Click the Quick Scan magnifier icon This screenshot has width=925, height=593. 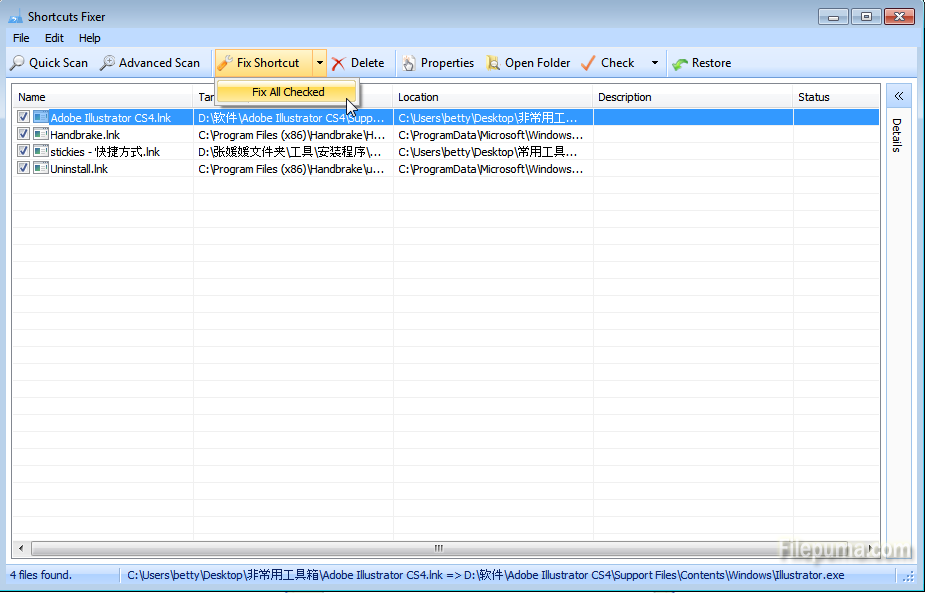click(x=17, y=63)
